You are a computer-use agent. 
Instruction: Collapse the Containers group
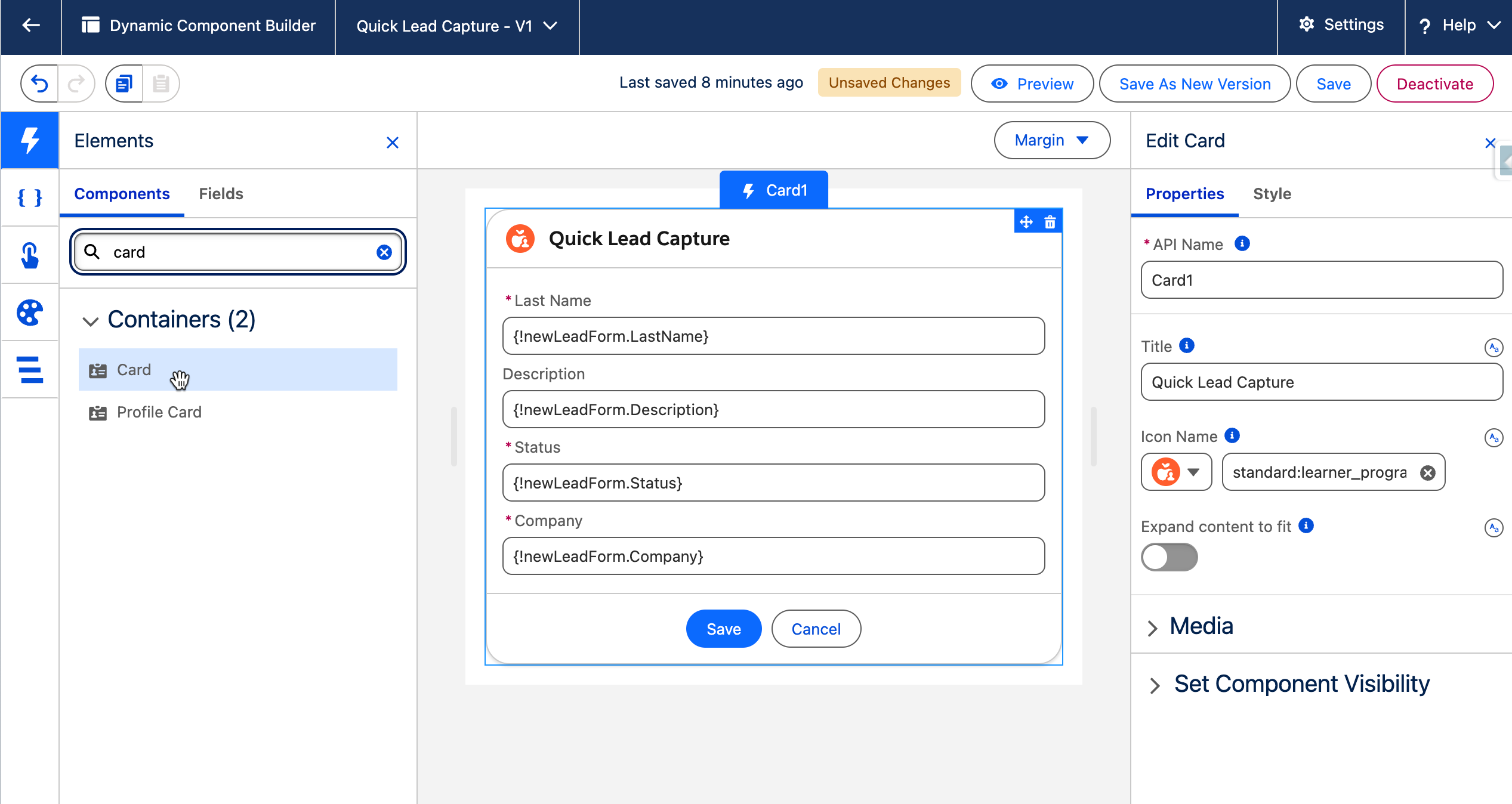(90, 321)
